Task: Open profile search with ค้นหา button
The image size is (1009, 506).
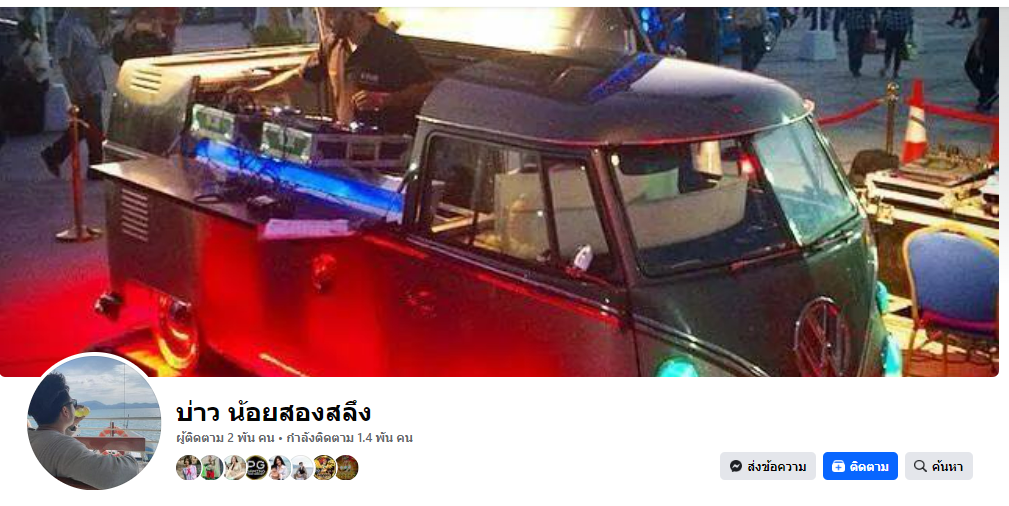Action: tap(939, 466)
